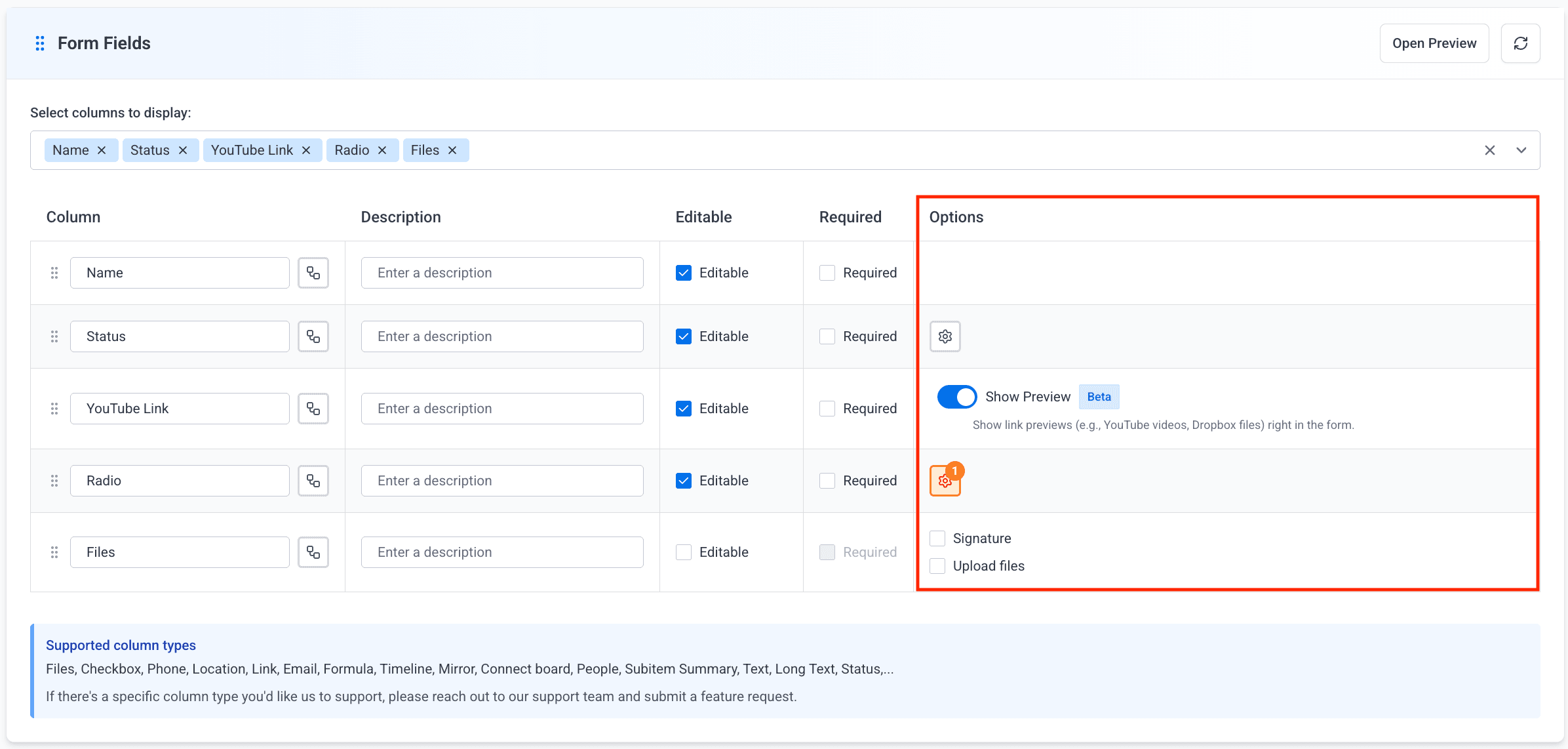
Task: Click the description field in the Radio row
Action: pos(502,481)
